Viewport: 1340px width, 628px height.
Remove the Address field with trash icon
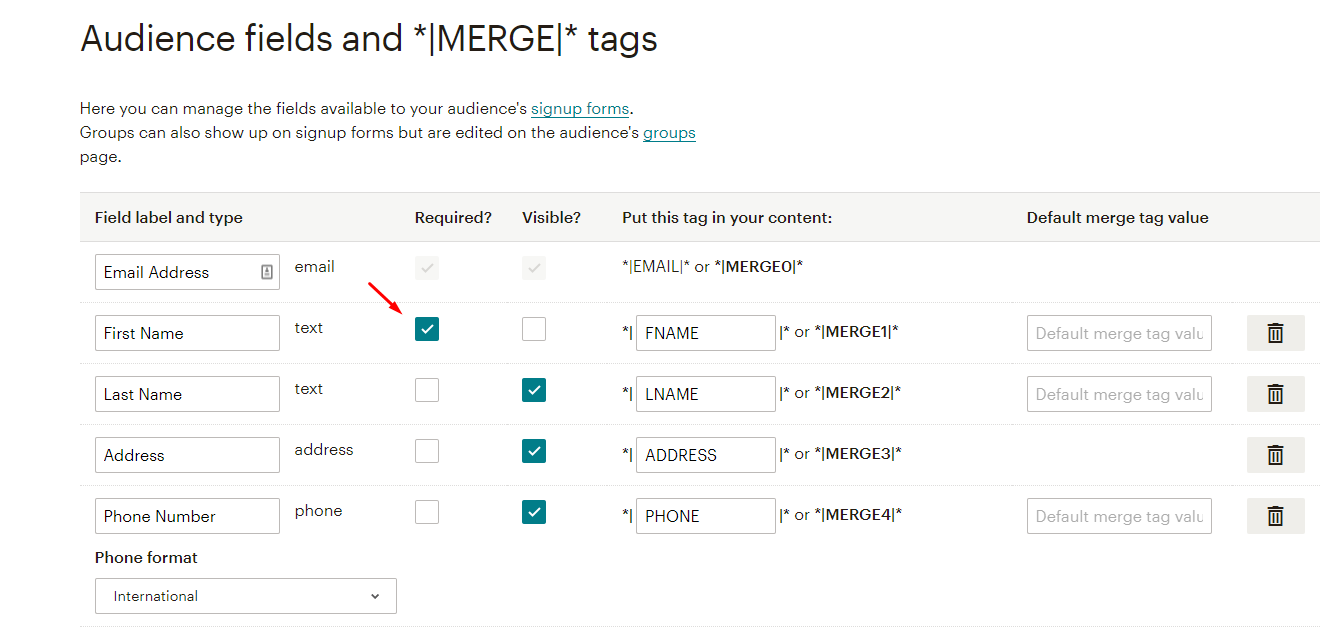coord(1275,455)
